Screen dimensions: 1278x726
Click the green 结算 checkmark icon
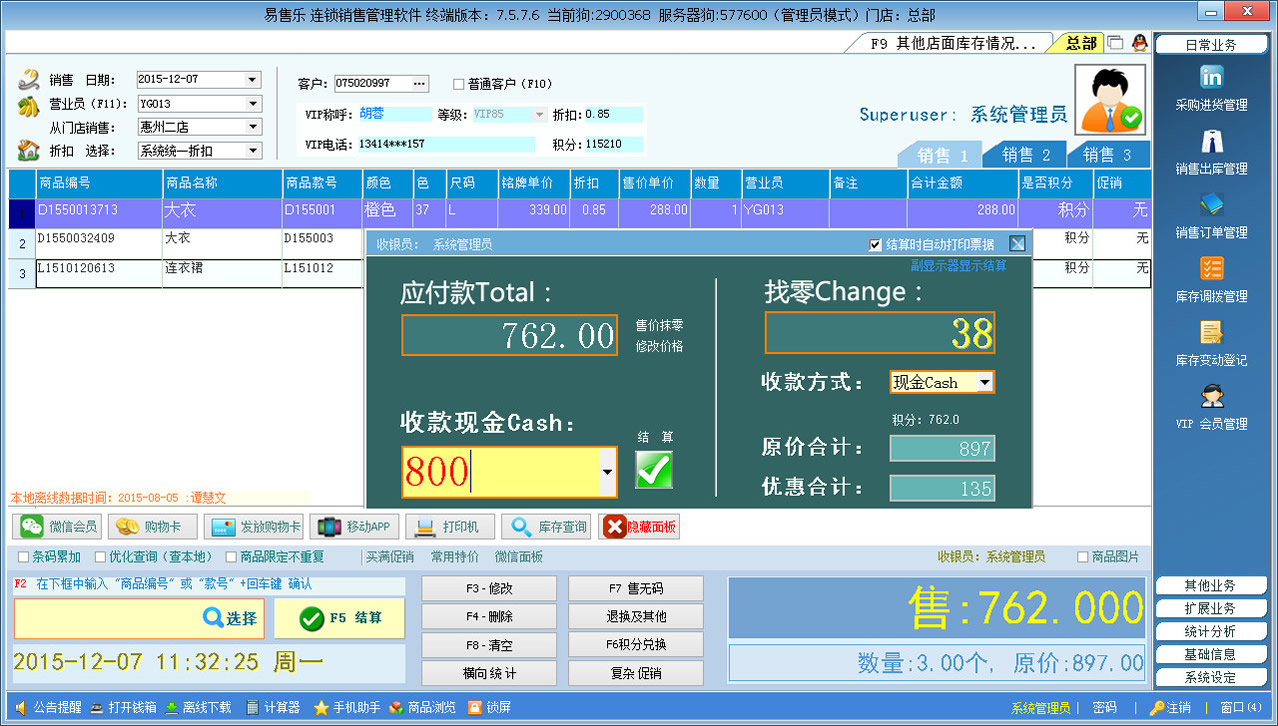tap(654, 469)
